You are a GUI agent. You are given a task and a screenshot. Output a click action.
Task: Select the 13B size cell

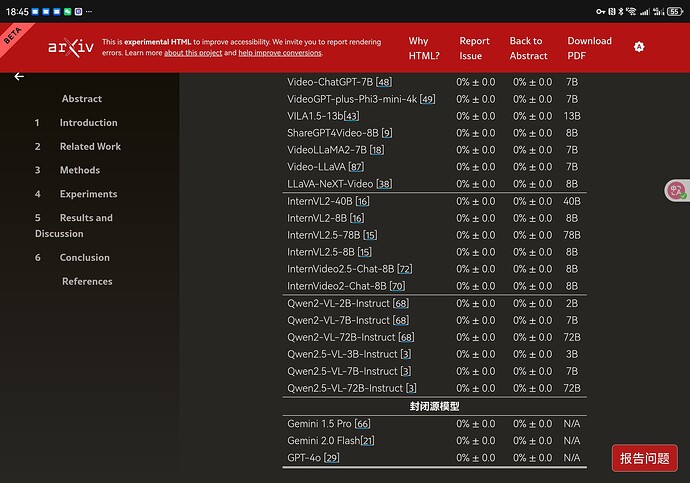(572, 116)
